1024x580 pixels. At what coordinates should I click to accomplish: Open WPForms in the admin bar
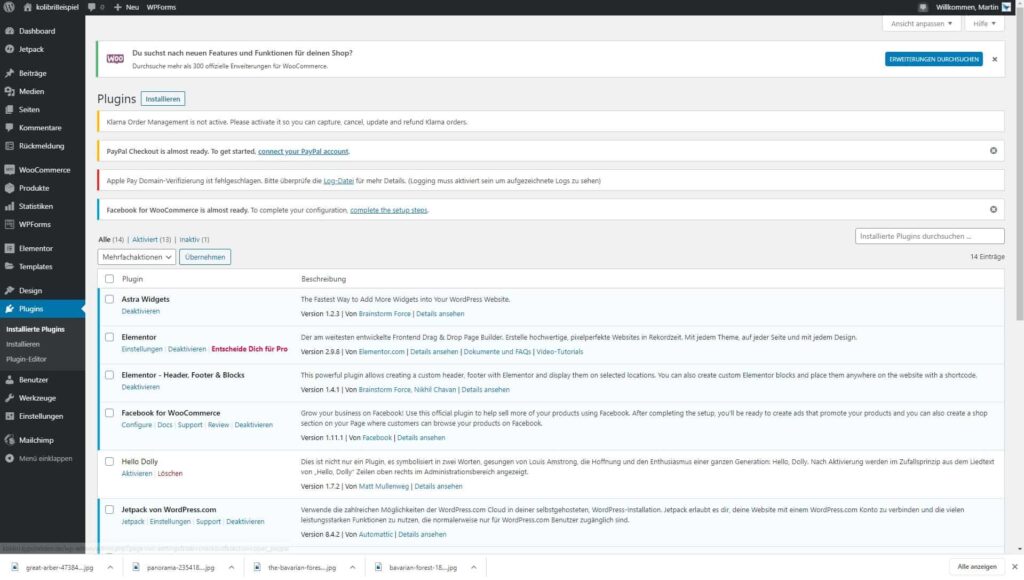click(x=161, y=7)
